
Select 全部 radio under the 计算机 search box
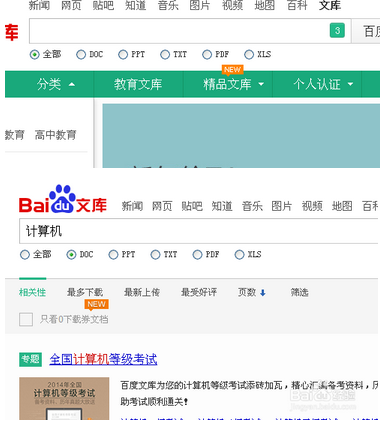coord(25,255)
